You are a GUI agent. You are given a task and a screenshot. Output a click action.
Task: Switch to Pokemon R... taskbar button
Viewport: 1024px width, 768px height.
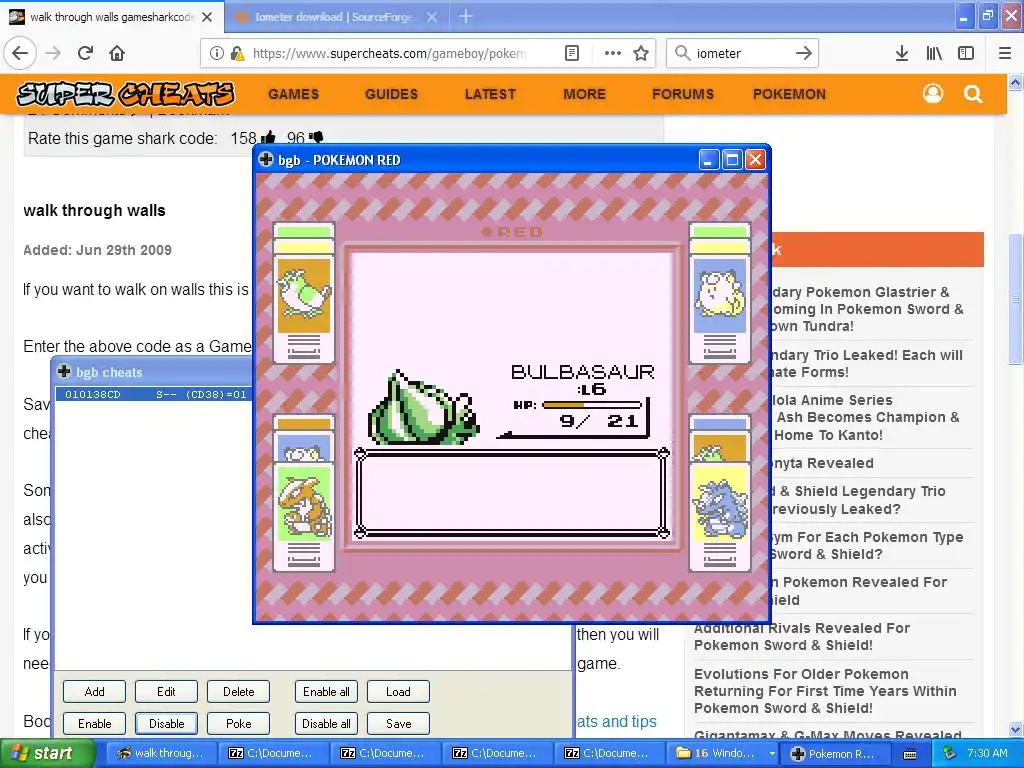click(x=833, y=754)
